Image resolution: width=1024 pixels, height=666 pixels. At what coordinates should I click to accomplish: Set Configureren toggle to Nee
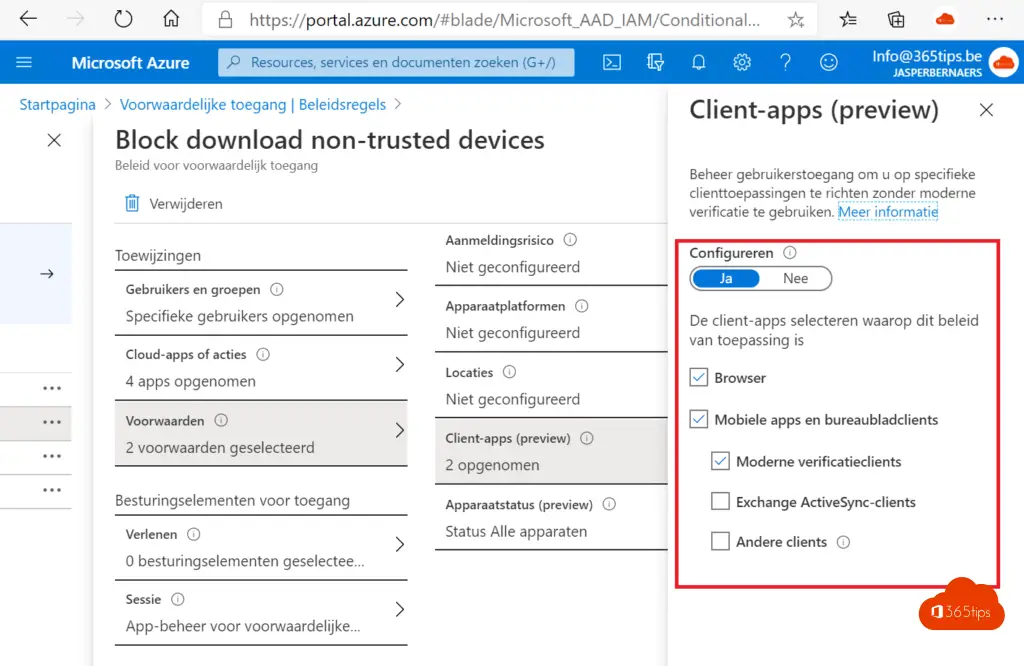(x=796, y=279)
